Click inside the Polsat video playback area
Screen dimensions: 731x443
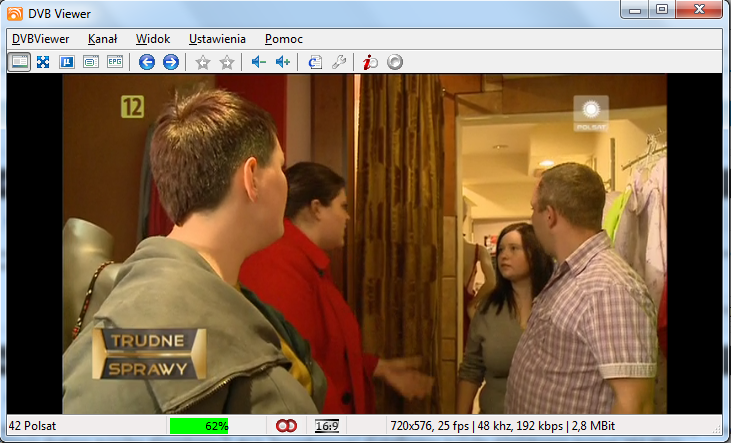[365, 244]
